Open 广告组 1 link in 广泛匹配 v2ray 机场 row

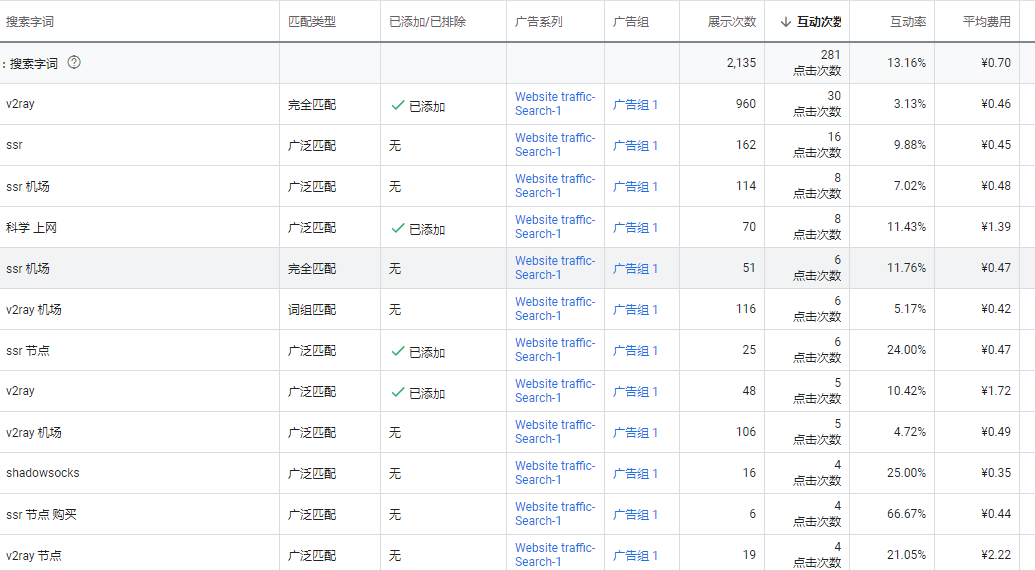636,433
